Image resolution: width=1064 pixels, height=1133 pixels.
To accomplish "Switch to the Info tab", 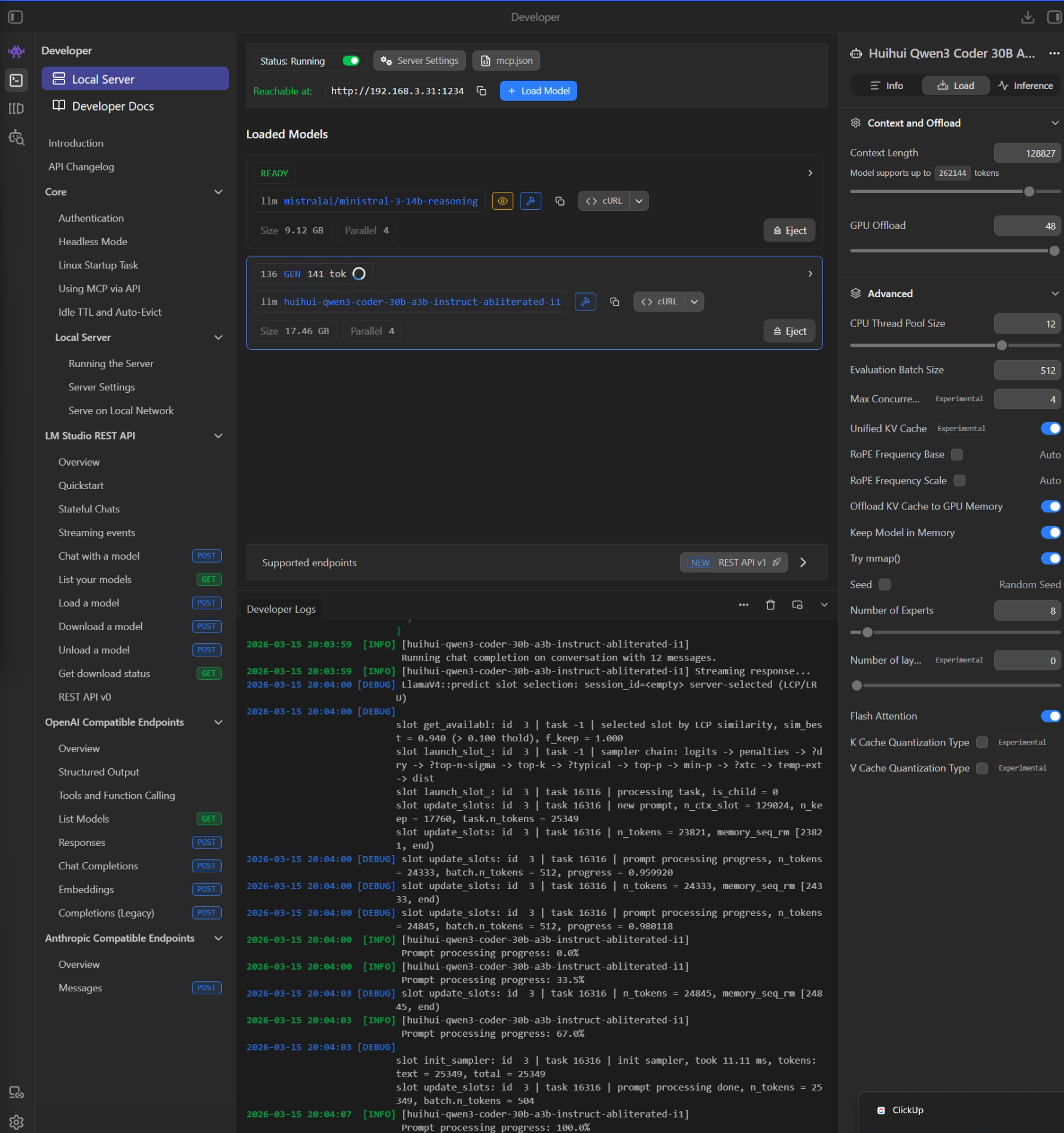I will point(886,85).
